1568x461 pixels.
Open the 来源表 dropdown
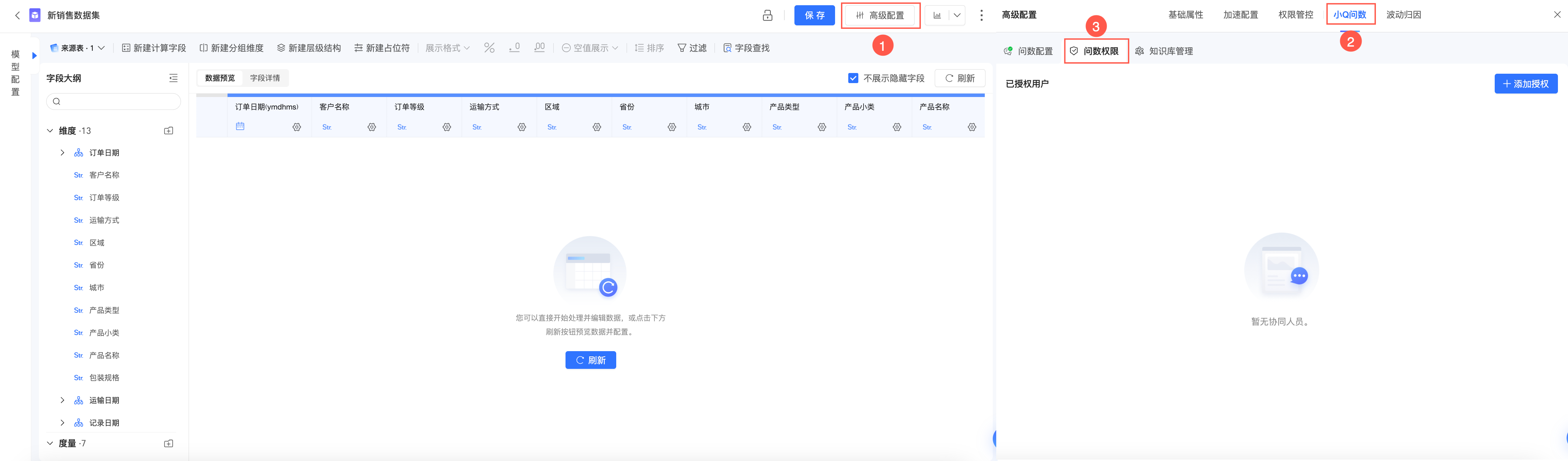(x=78, y=48)
